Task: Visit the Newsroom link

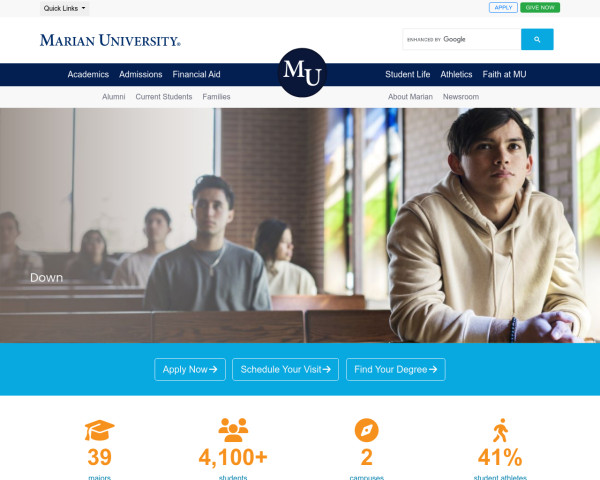Action: click(461, 97)
